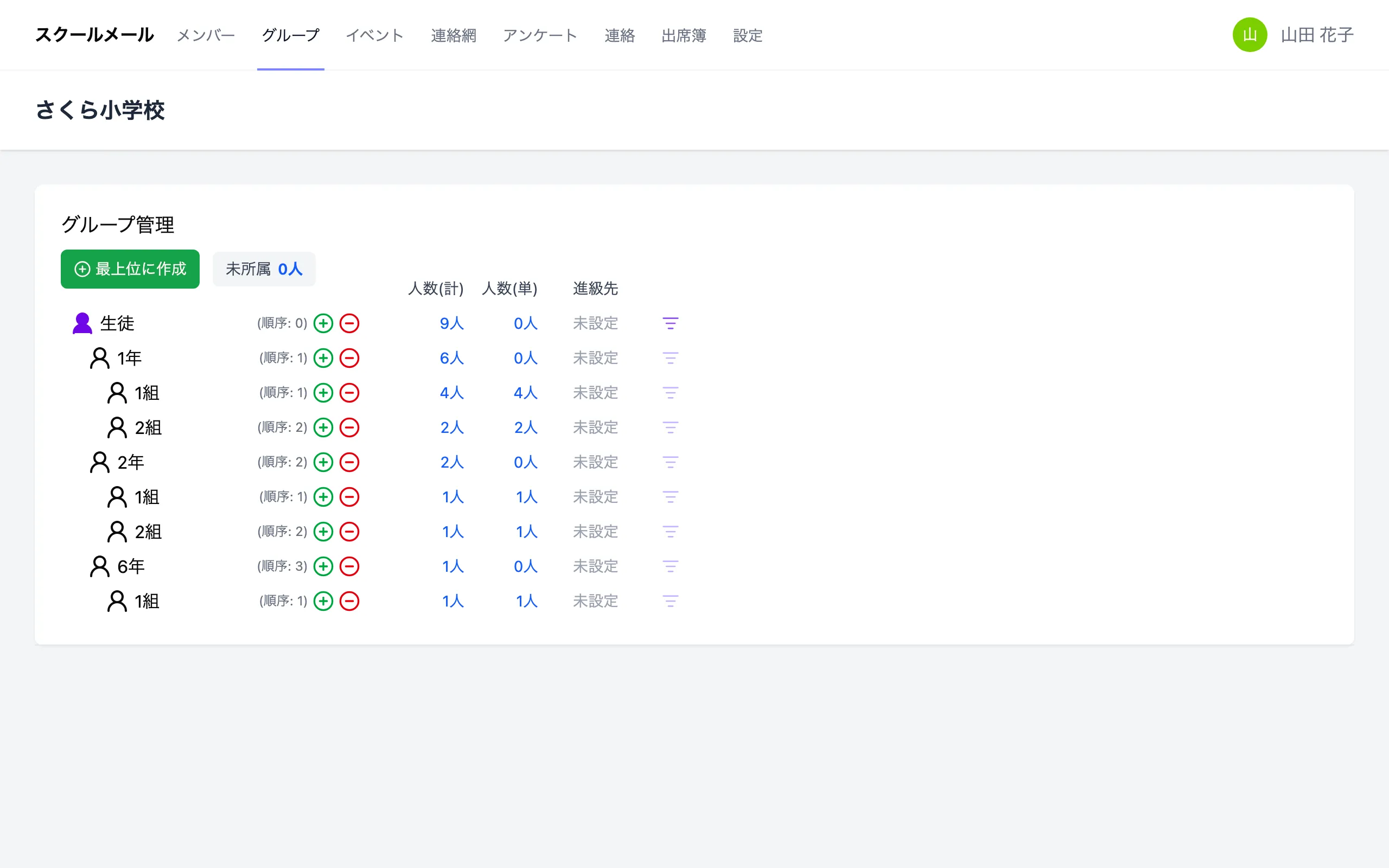Click plus icon on 6年's 1組 row

point(323,601)
